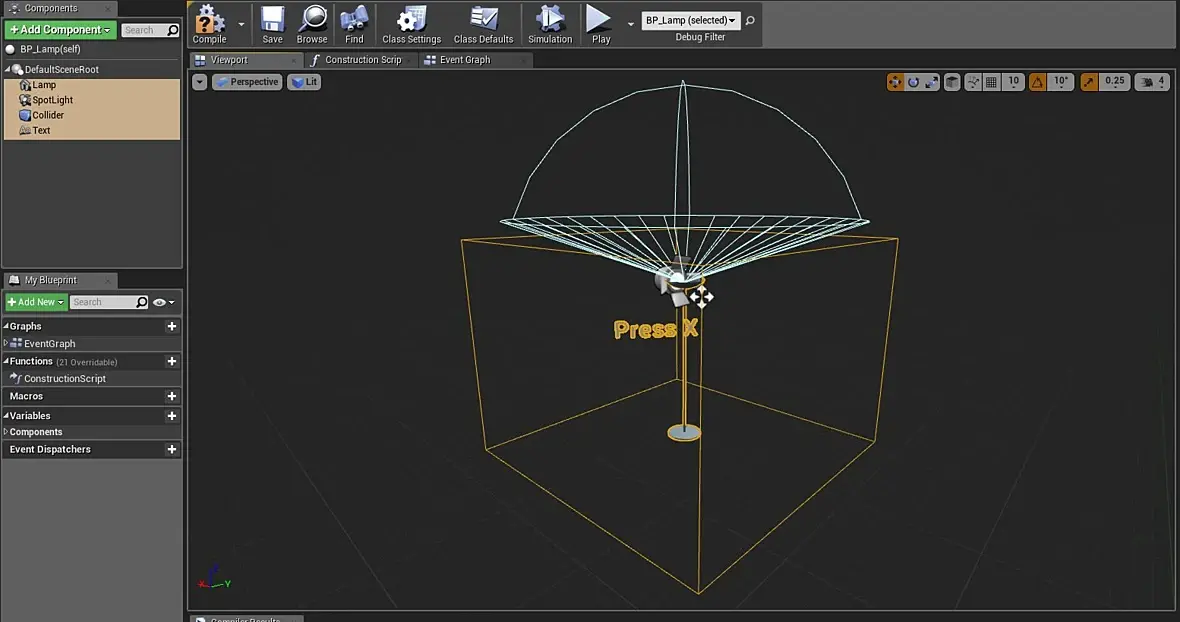This screenshot has height=622, width=1180.
Task: Open the Perspective view mode dropdown
Action: [247, 82]
